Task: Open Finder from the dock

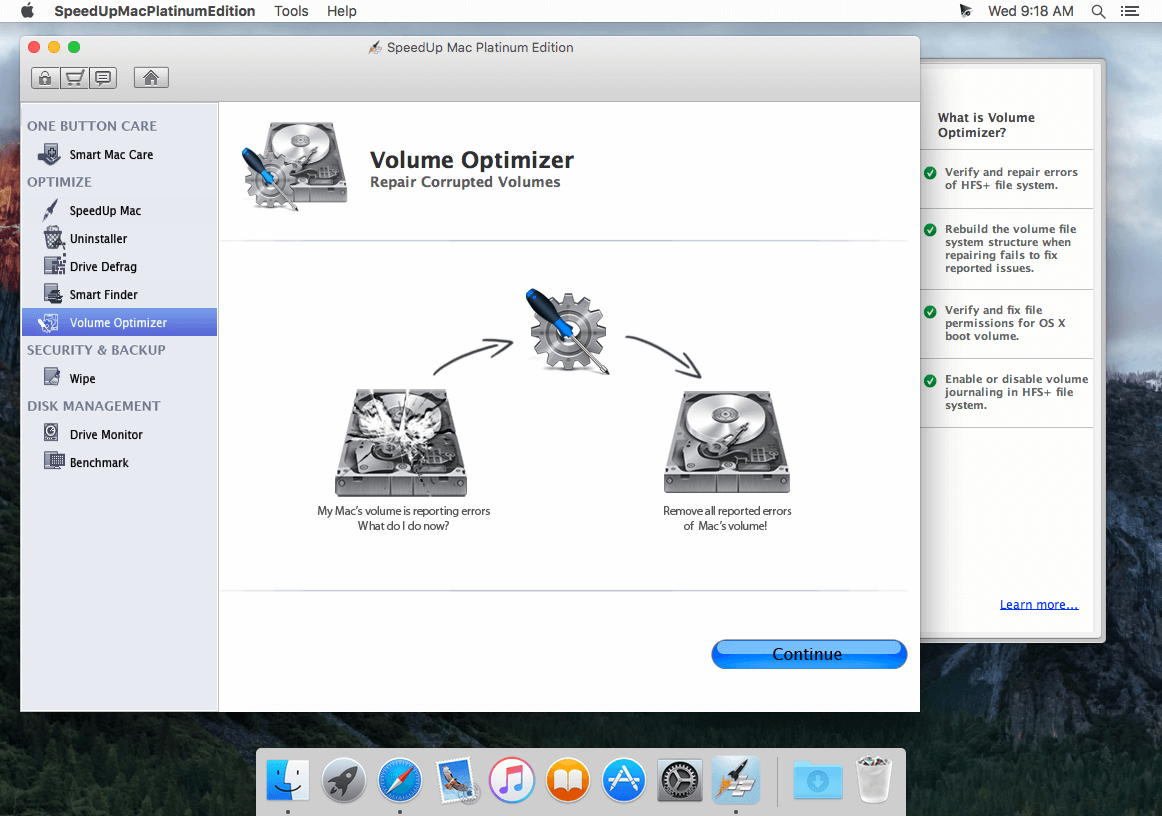Action: pyautogui.click(x=288, y=780)
